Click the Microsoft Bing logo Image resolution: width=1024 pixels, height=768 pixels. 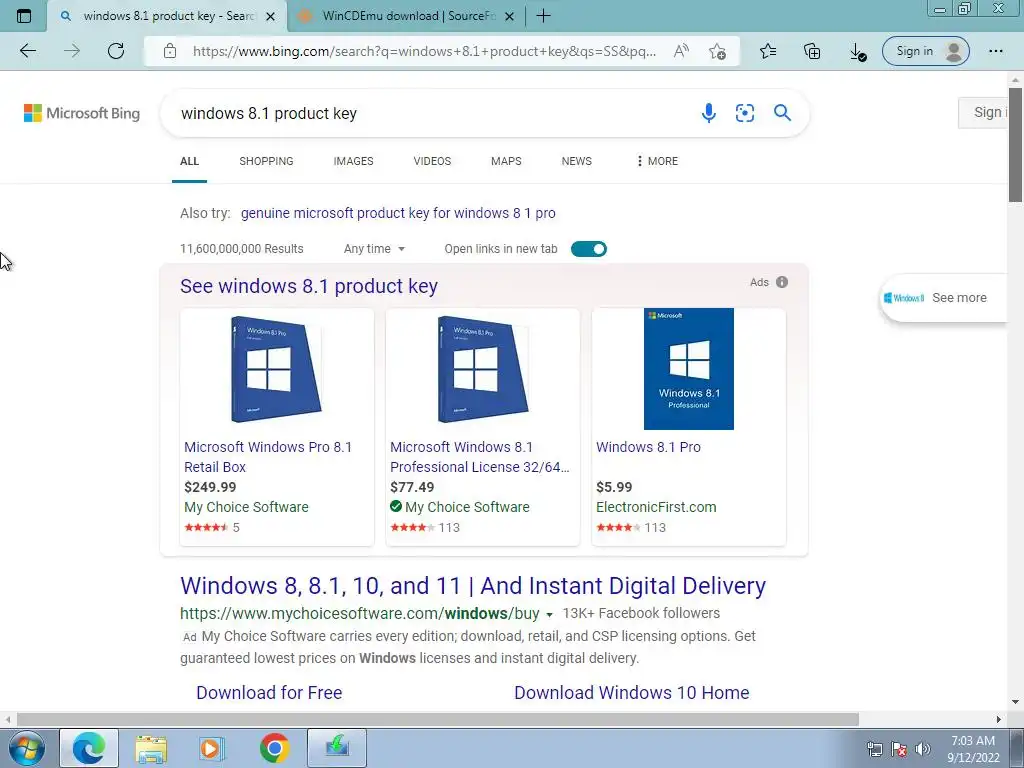pyautogui.click(x=82, y=113)
